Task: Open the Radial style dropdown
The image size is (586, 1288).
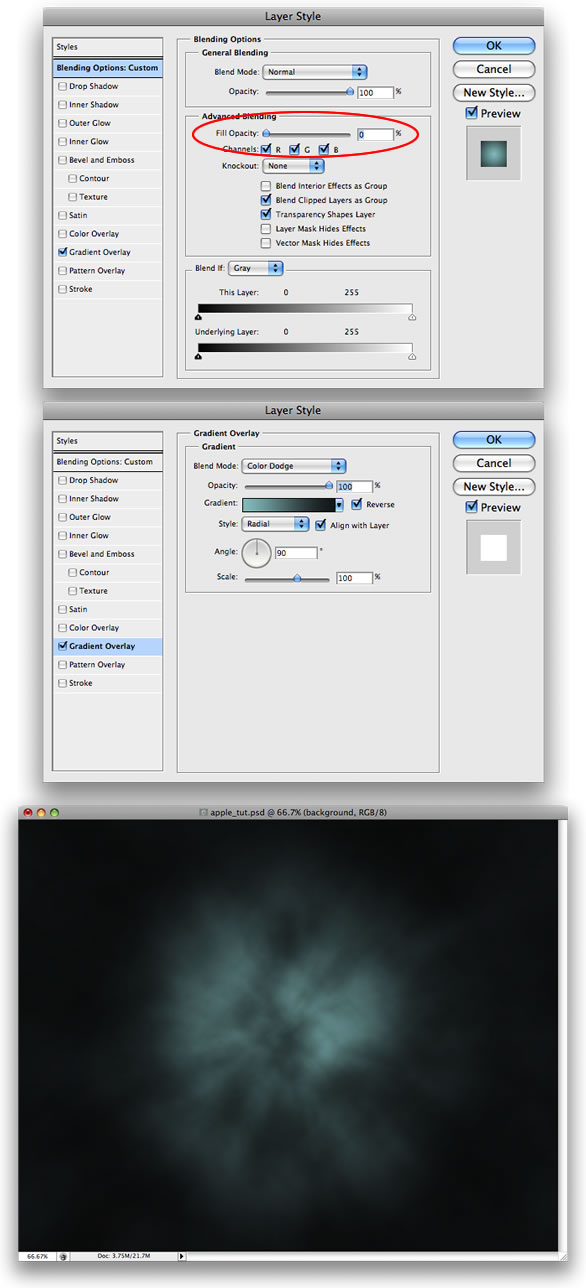Action: [x=276, y=524]
